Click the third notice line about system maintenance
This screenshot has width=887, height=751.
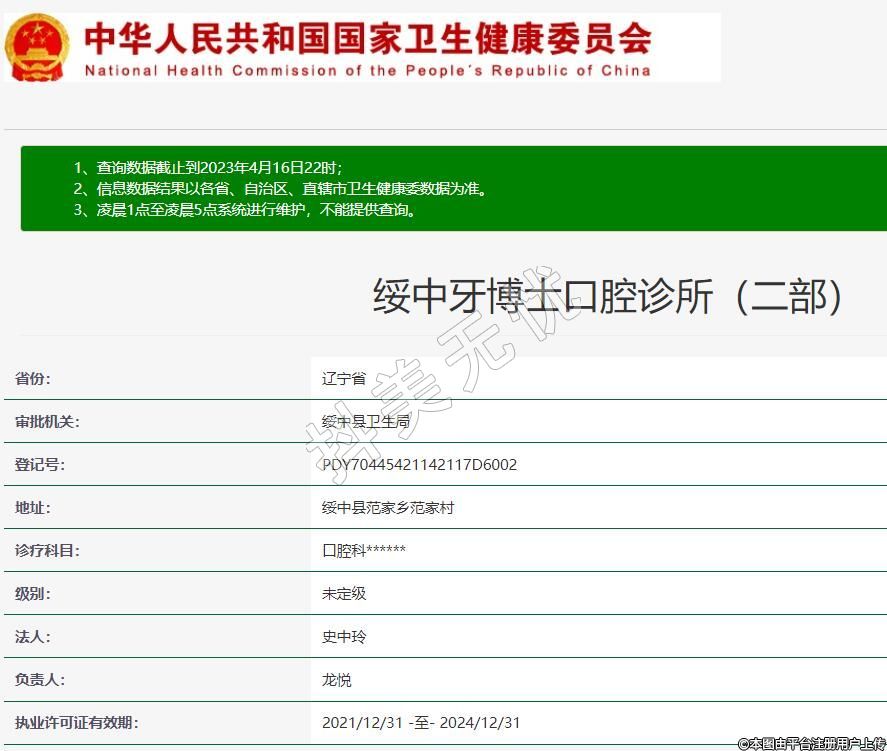[245, 210]
